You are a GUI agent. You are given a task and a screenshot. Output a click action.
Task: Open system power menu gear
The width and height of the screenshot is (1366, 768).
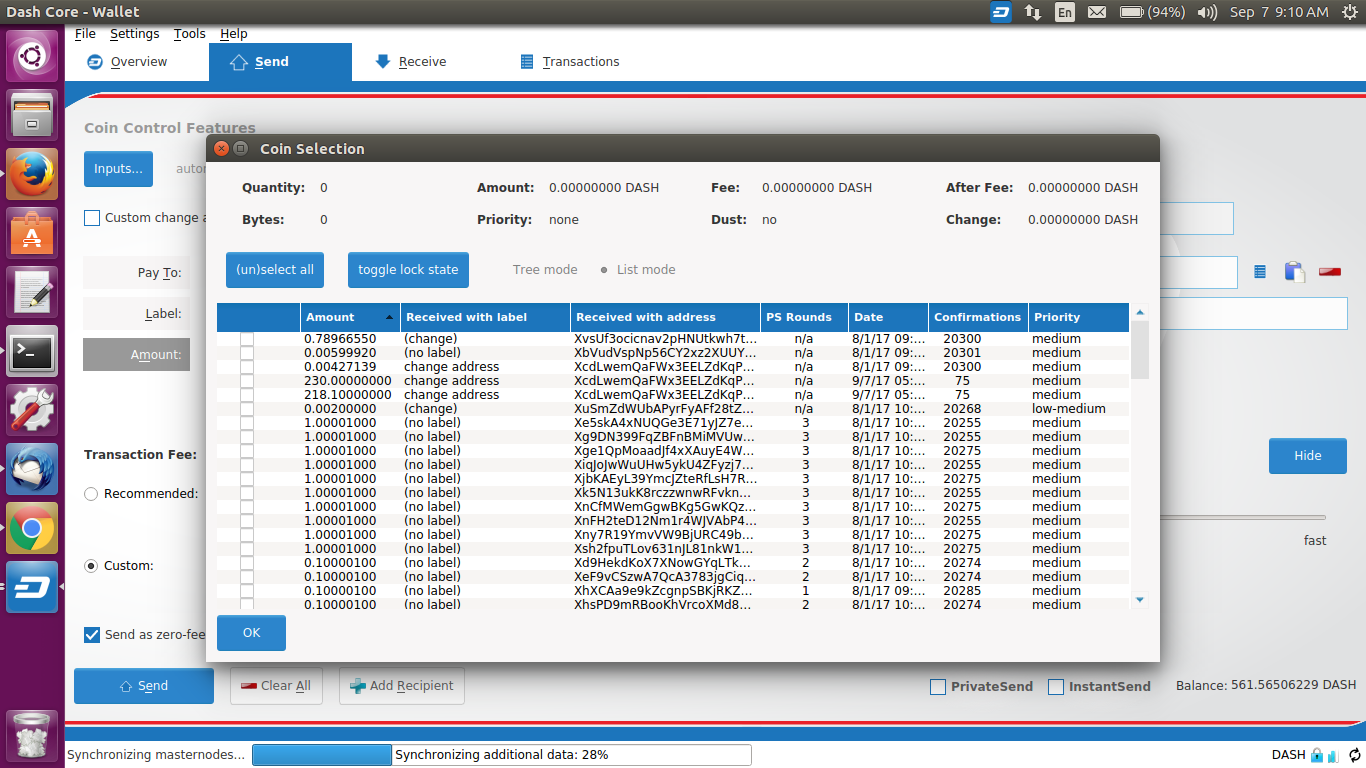click(x=1348, y=12)
